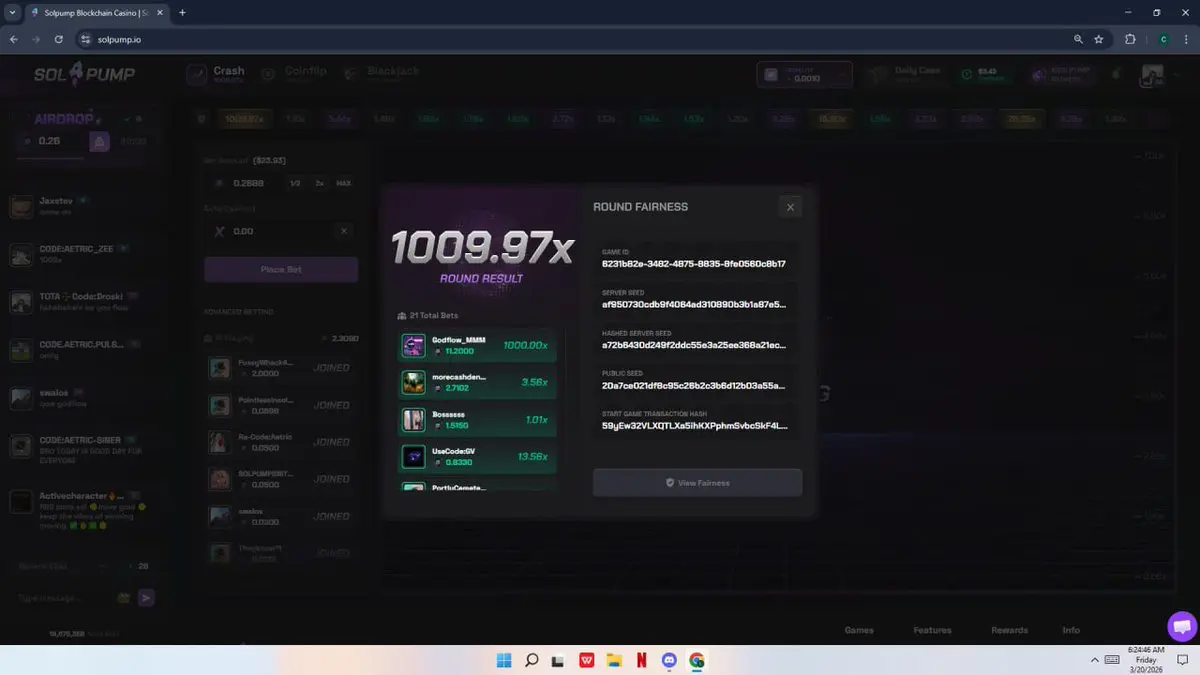Click the 13.56x multiplier in bets list
The height and width of the screenshot is (675, 1200).
[x=533, y=456]
